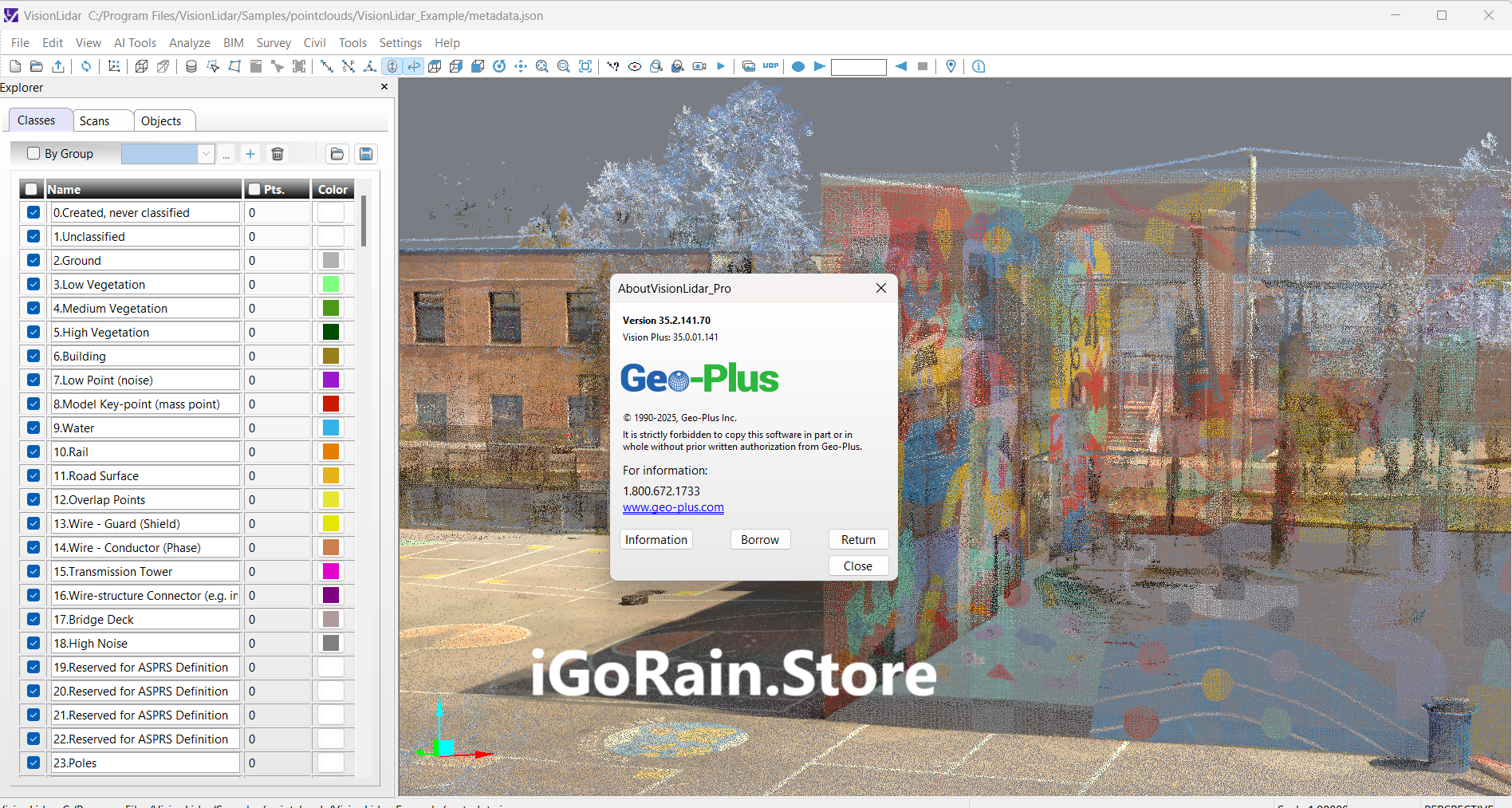1512x808 pixels.
Task: Switch to the Scans tab
Action: [95, 120]
